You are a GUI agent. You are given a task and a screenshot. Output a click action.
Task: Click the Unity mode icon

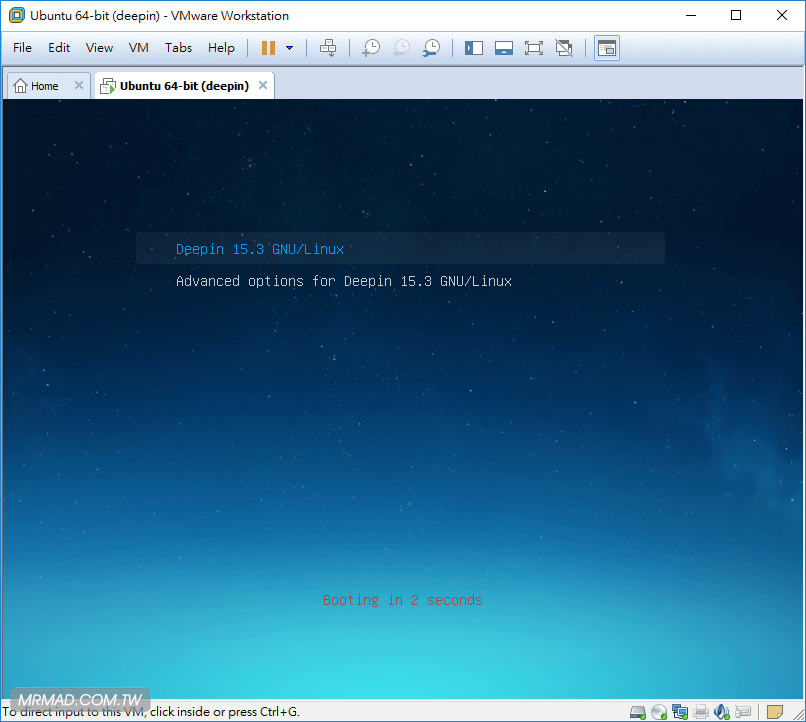pos(564,48)
